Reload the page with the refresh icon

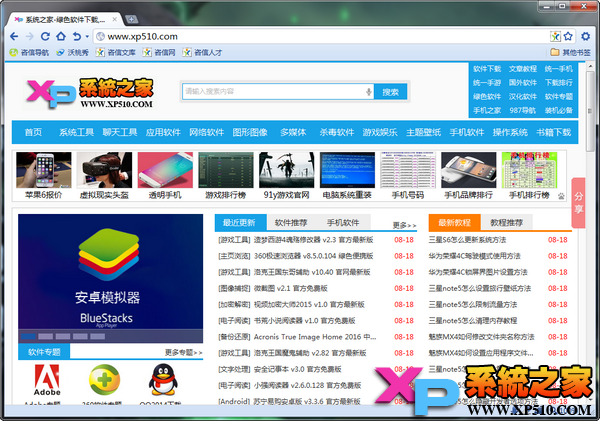(x=45, y=36)
